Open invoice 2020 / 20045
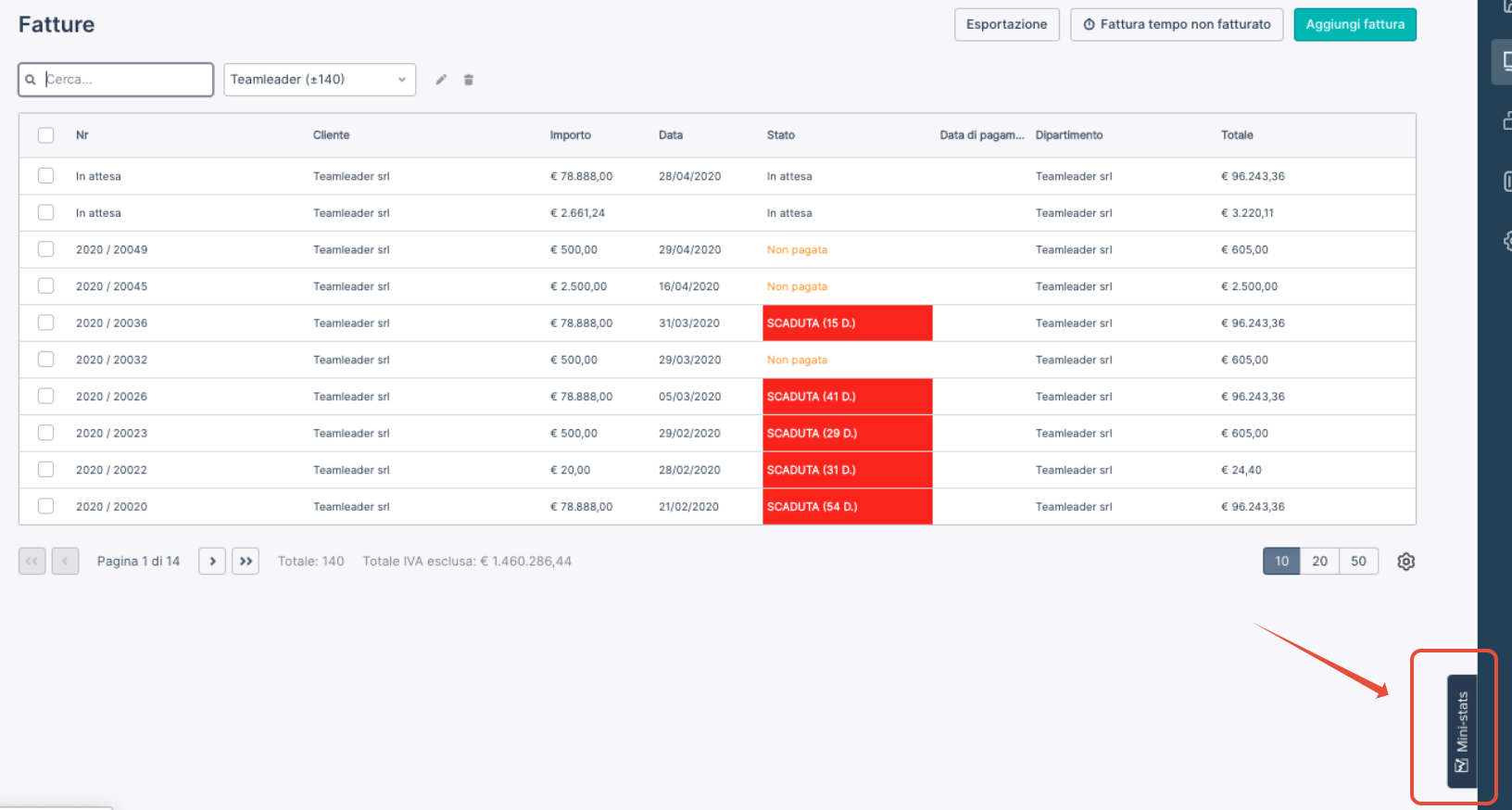 click(x=111, y=286)
